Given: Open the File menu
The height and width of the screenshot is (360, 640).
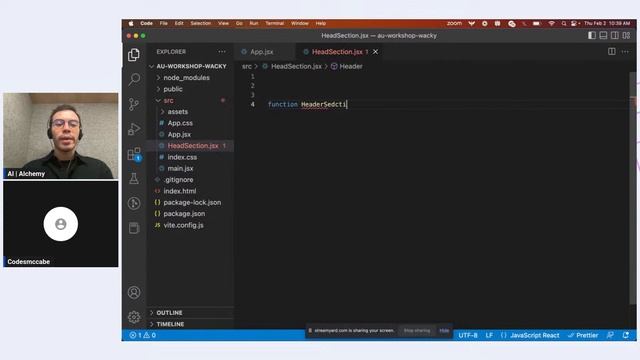Looking at the screenshot, I should (164, 23).
